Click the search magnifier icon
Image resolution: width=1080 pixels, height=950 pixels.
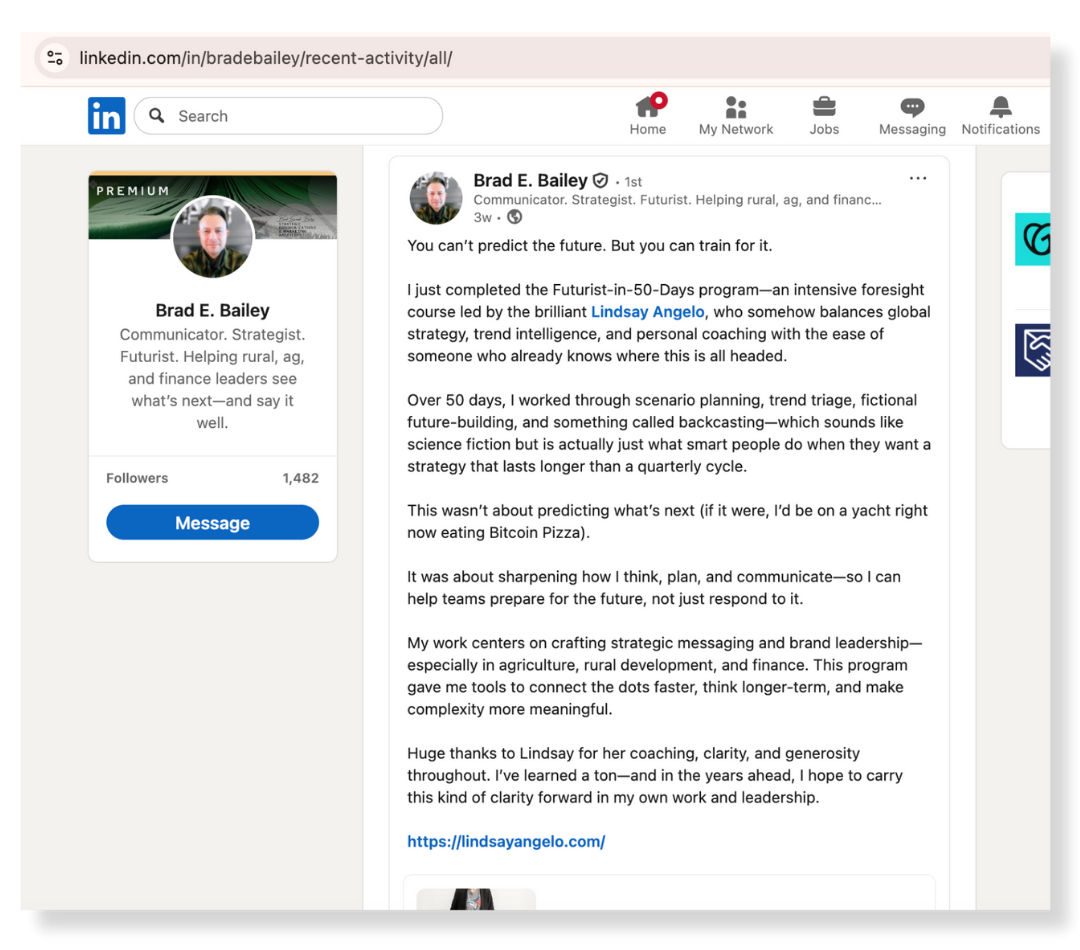[157, 115]
